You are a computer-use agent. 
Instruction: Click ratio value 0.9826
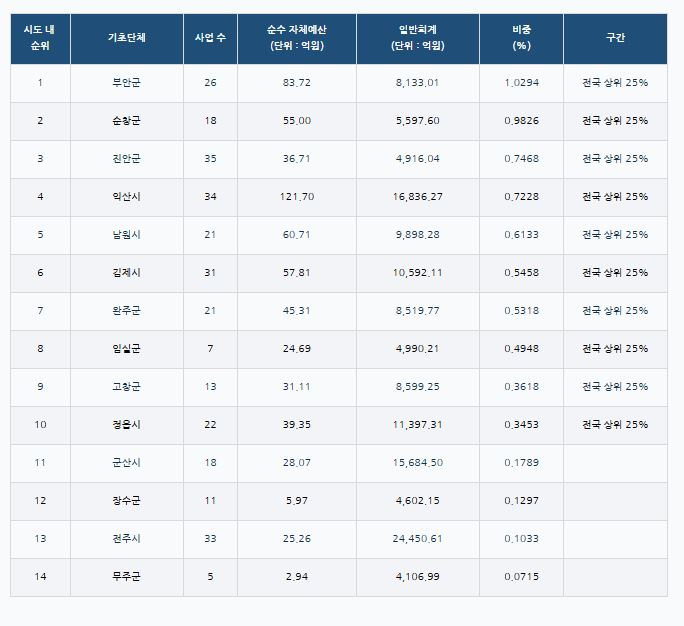coord(521,121)
